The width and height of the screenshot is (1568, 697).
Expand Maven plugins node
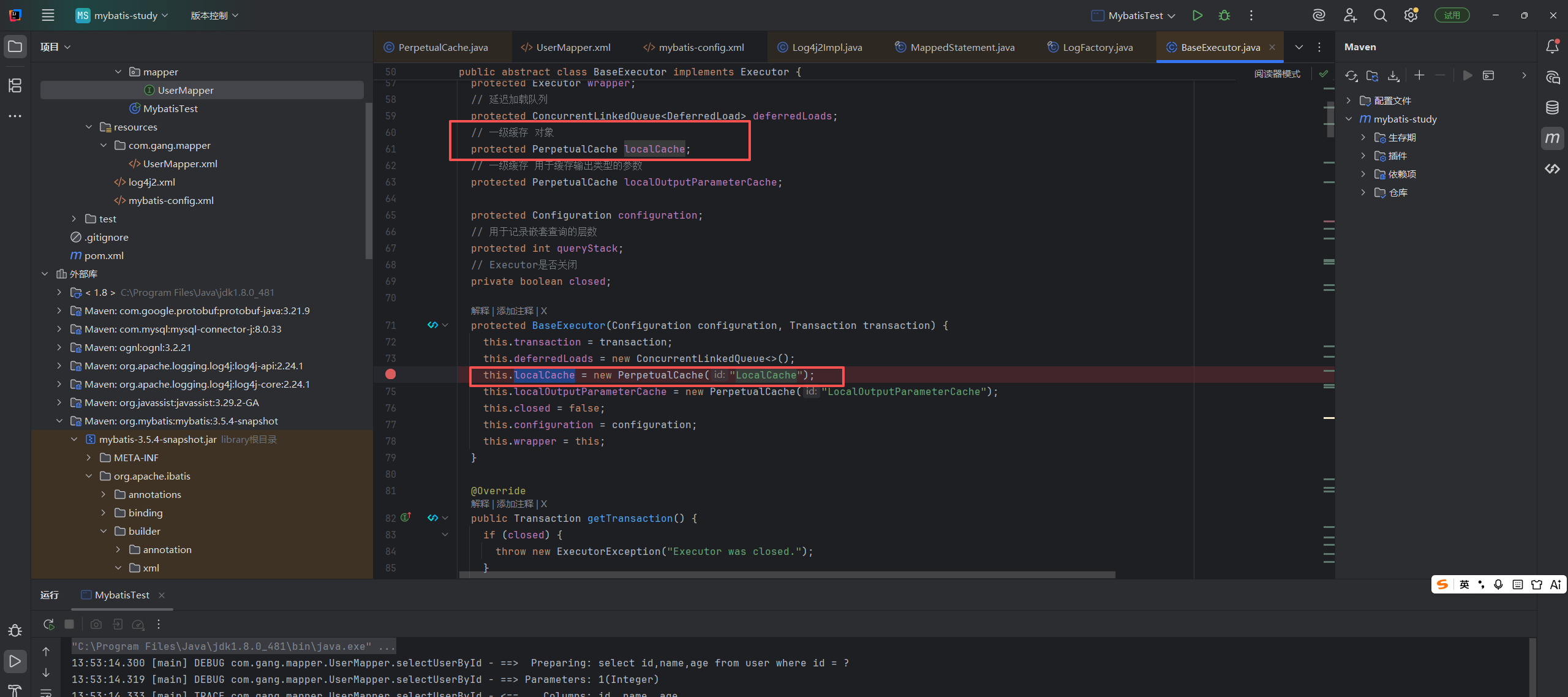click(x=1363, y=156)
